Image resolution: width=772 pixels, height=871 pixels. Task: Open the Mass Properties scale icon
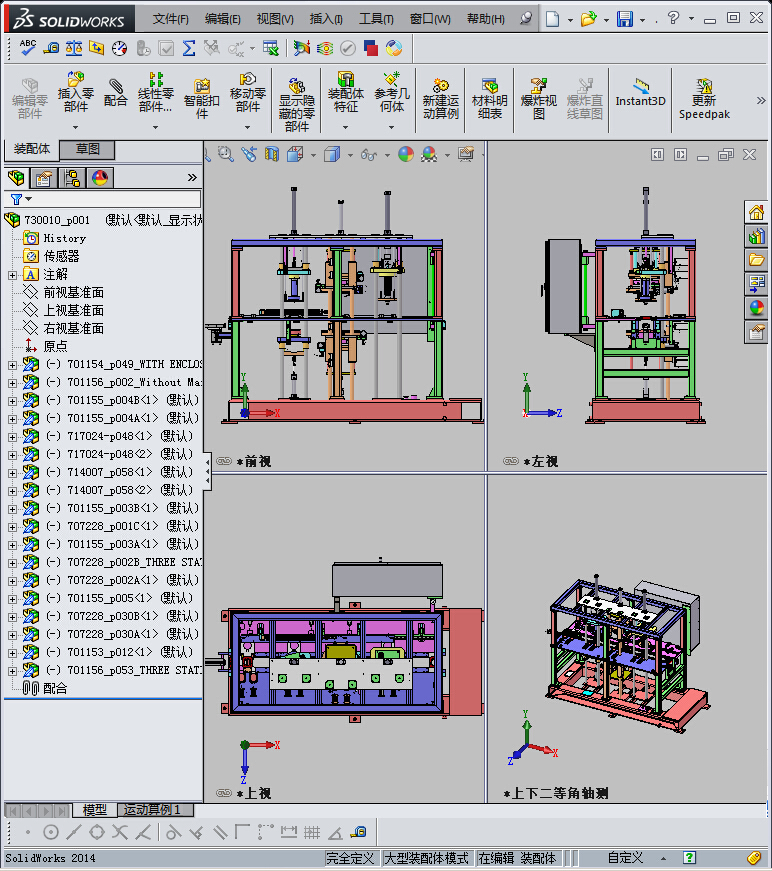(74, 48)
